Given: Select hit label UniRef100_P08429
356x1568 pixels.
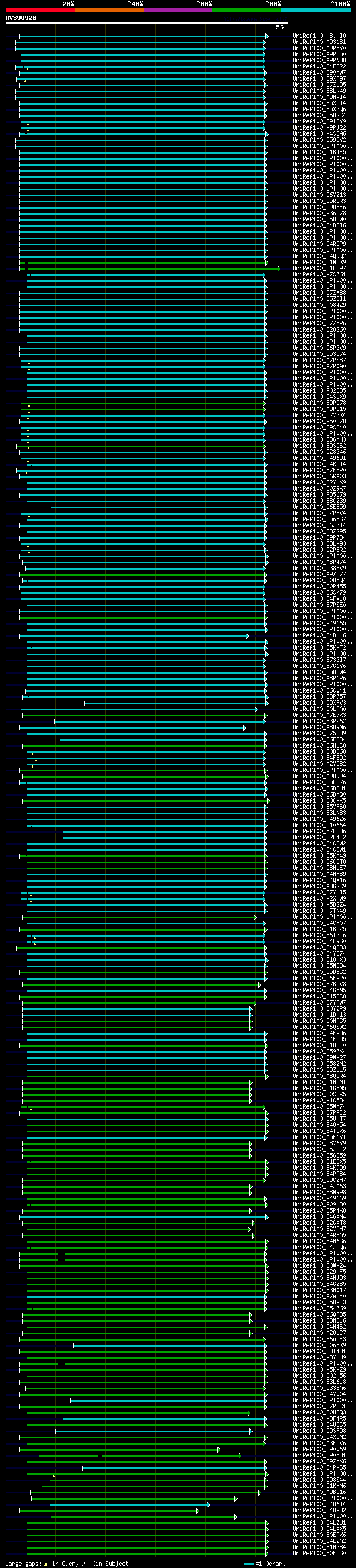Looking at the screenshot, I should pos(319,305).
